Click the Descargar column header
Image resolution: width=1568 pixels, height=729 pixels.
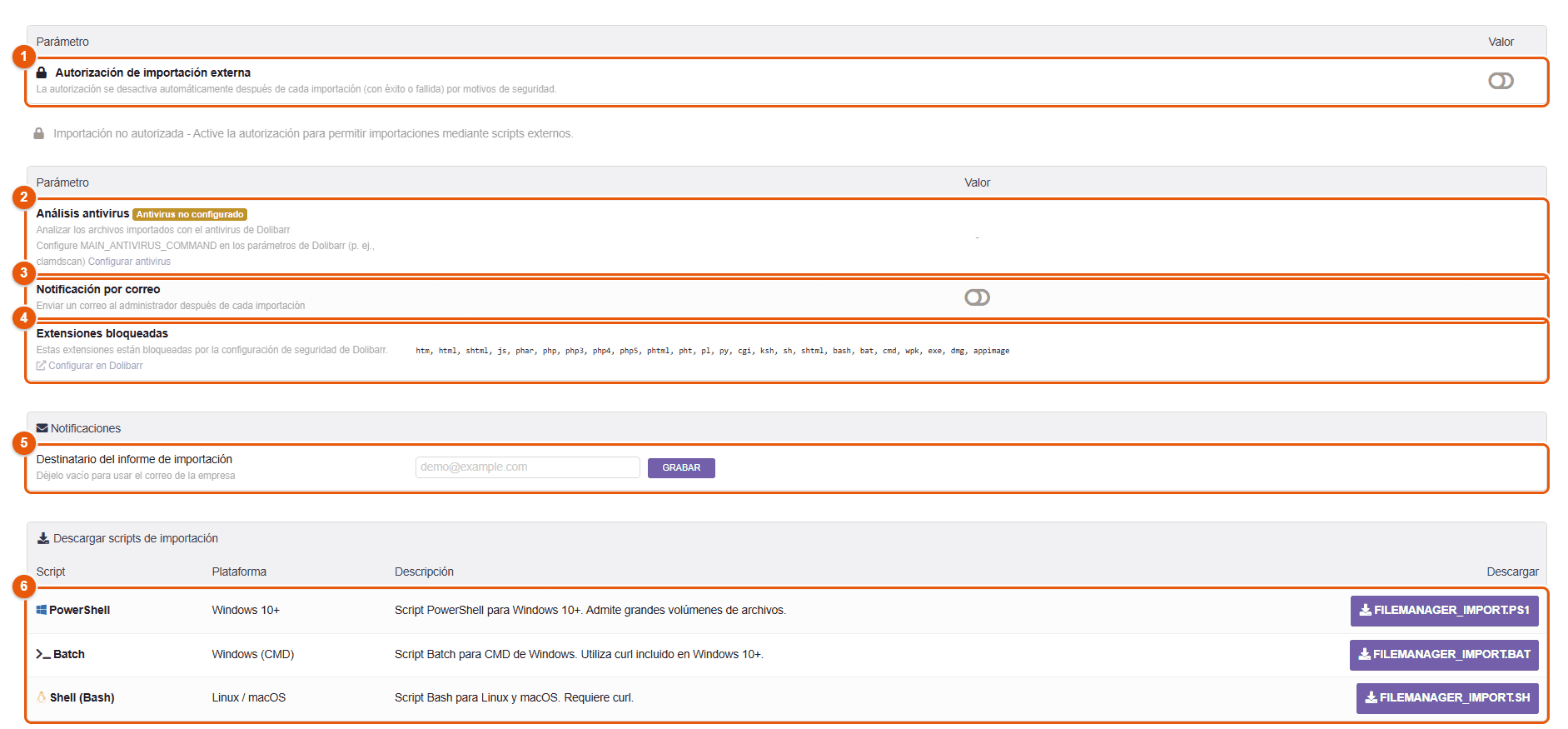[1512, 572]
